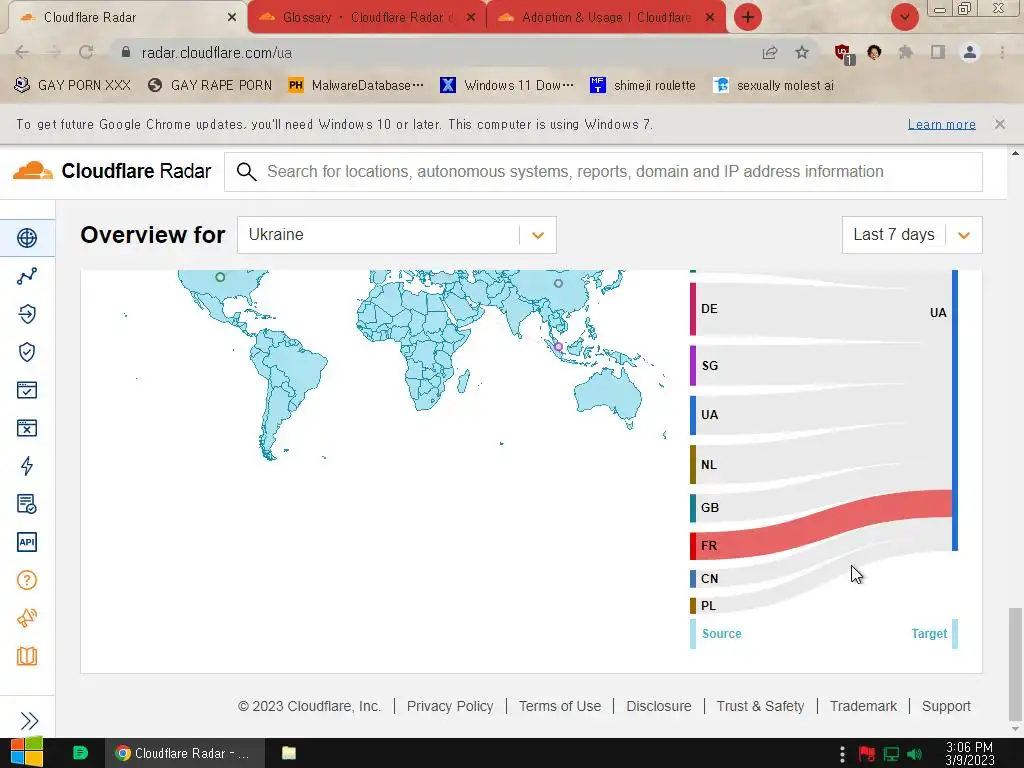Select the SG source bar in chart
This screenshot has width=1024, height=768.
(x=694, y=366)
